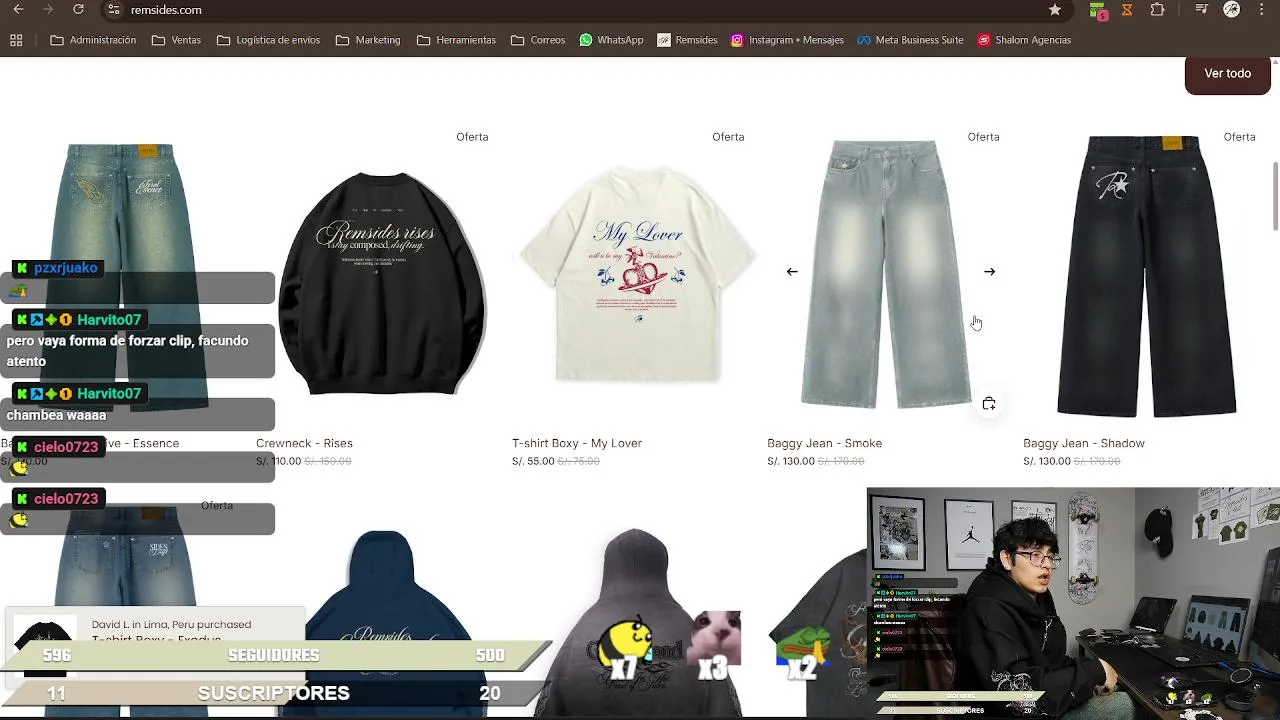Image resolution: width=1280 pixels, height=720 pixels.
Task: Open the Chrome three-dot menu
Action: pos(1263,10)
